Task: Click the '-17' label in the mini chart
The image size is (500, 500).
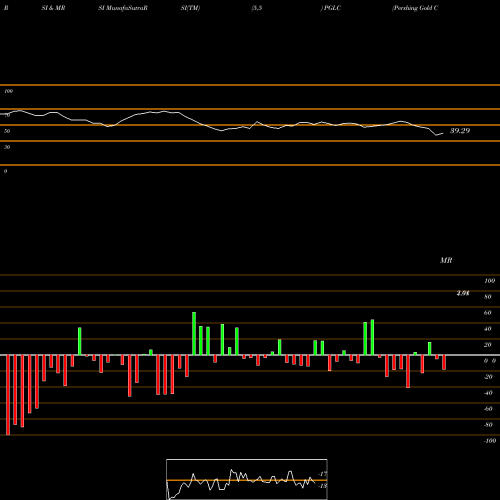Action: coord(323,474)
